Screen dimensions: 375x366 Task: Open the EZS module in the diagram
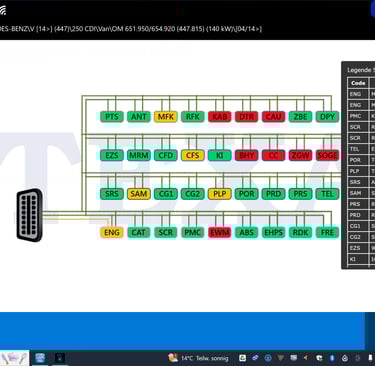[112, 155]
